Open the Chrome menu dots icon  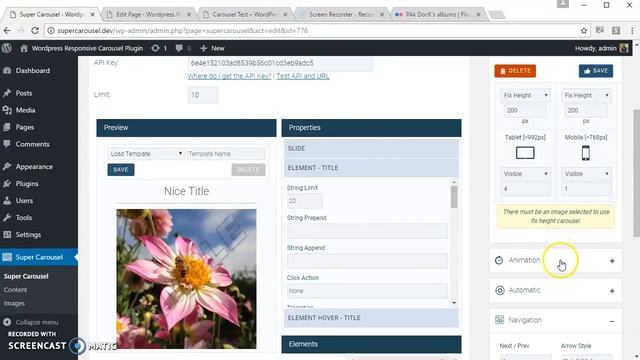coord(632,31)
